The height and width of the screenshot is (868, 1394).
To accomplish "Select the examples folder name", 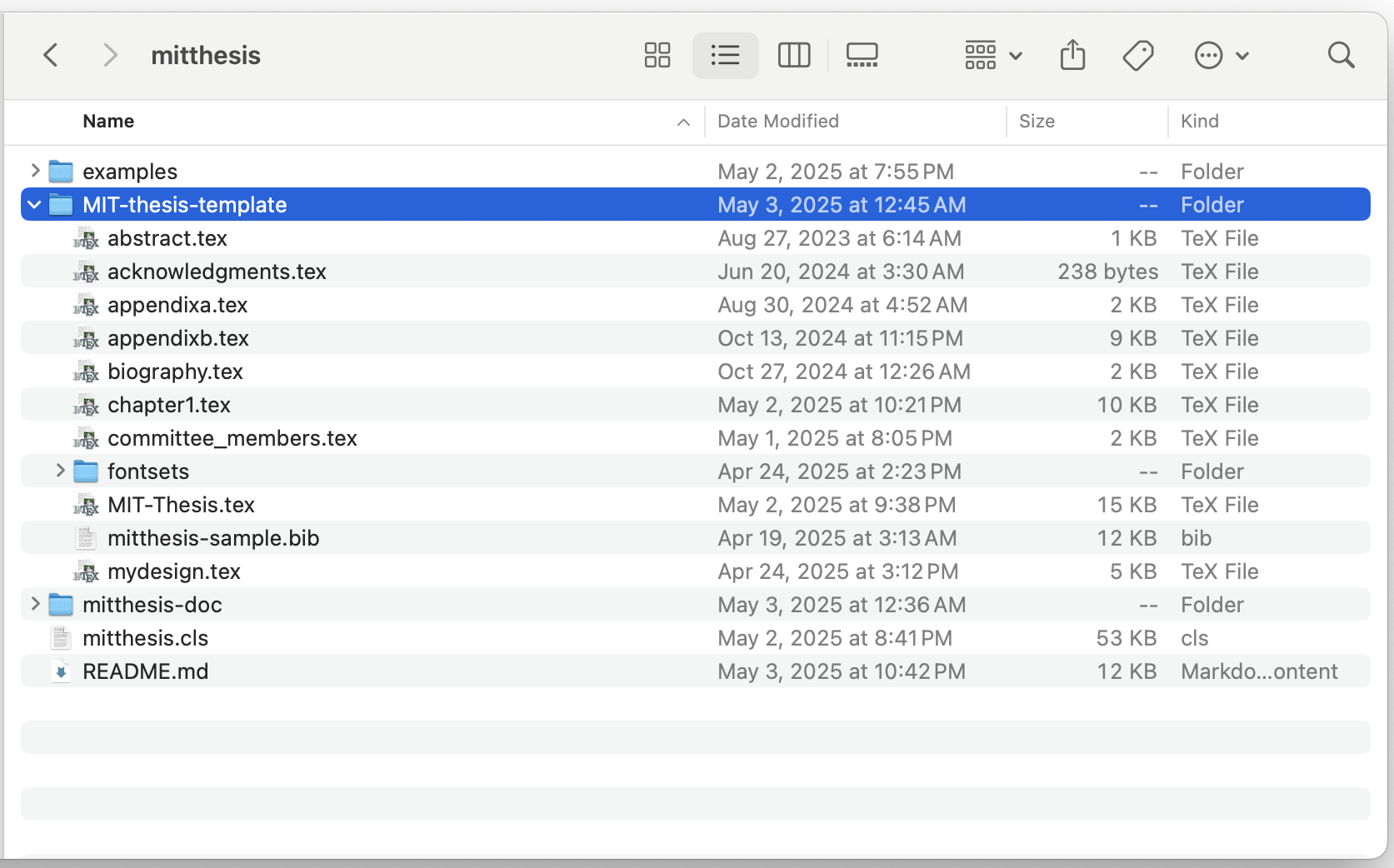I will (130, 172).
